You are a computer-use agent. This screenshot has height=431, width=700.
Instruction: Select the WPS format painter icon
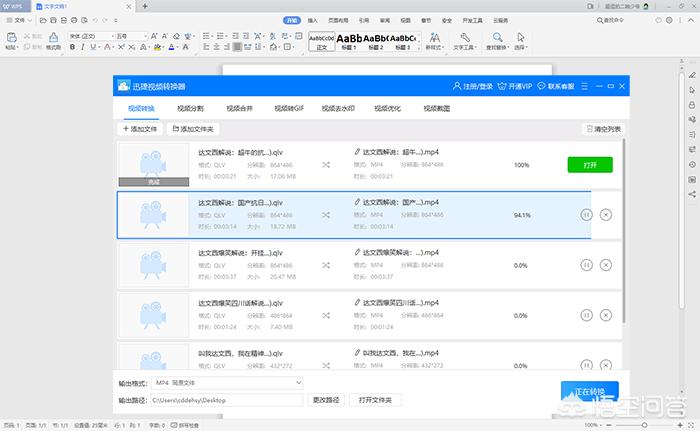(x=54, y=38)
